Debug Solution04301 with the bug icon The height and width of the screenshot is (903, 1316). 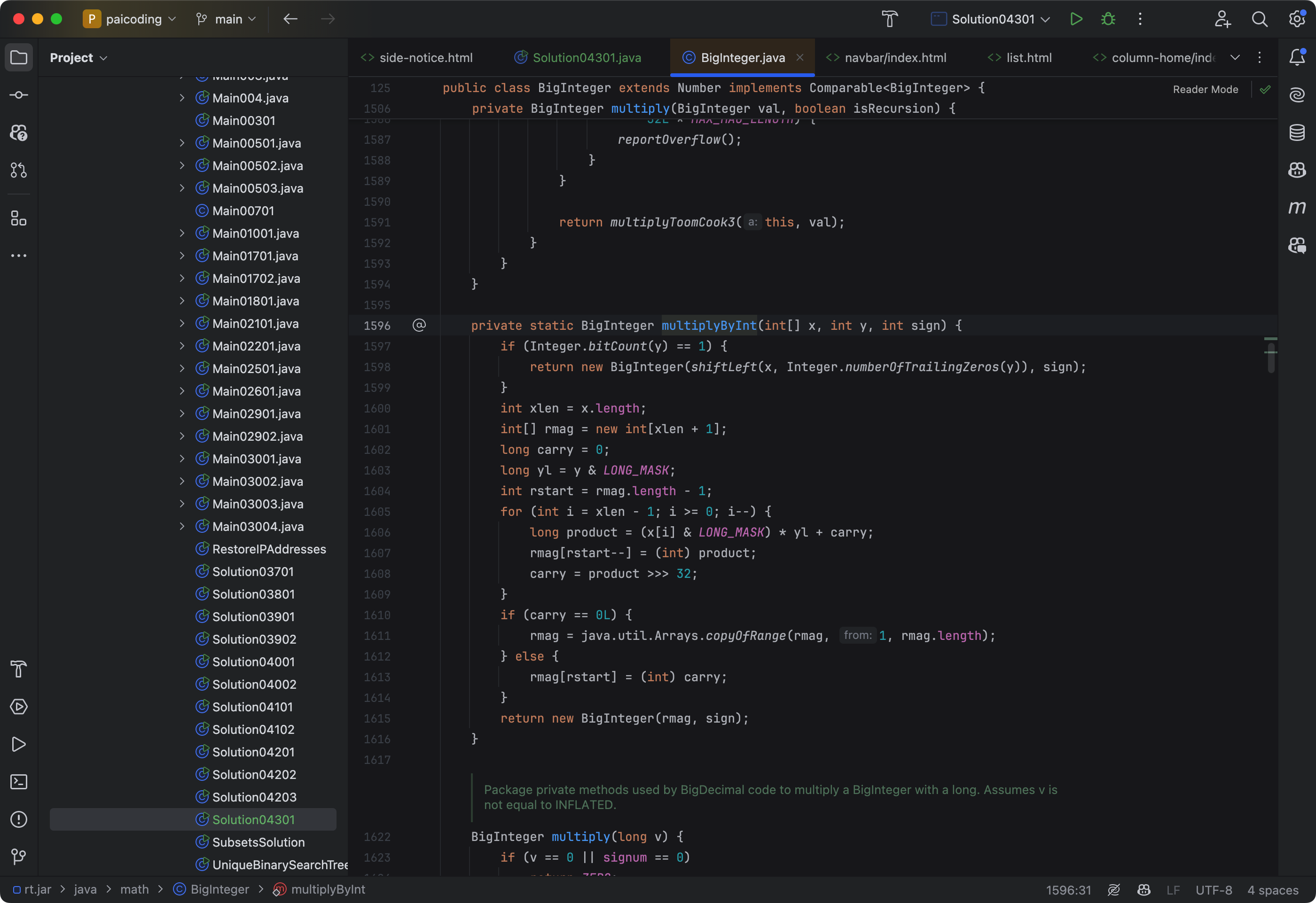coord(1108,19)
